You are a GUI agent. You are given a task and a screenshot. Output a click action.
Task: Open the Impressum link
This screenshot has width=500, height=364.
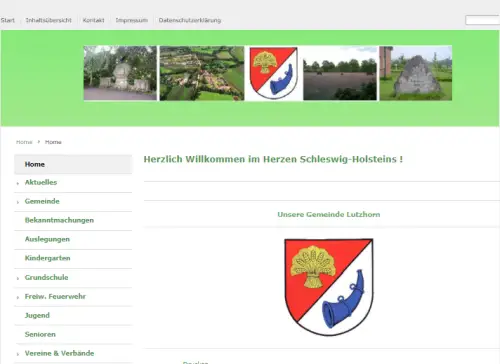(x=132, y=20)
